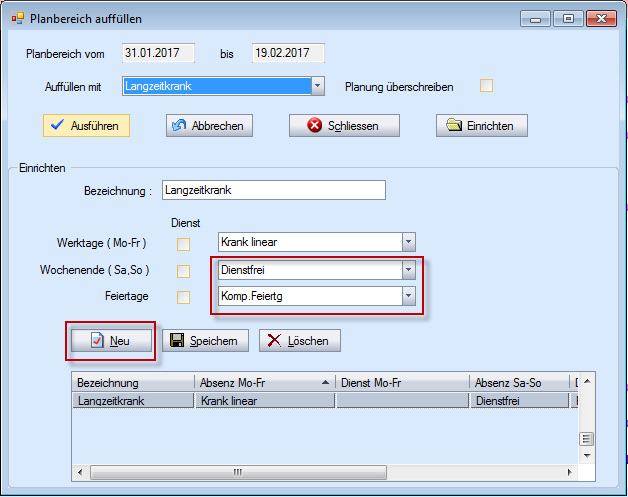Open the Dienstfrei dropdown arrow
Screen dimensions: 628x497
[409, 270]
